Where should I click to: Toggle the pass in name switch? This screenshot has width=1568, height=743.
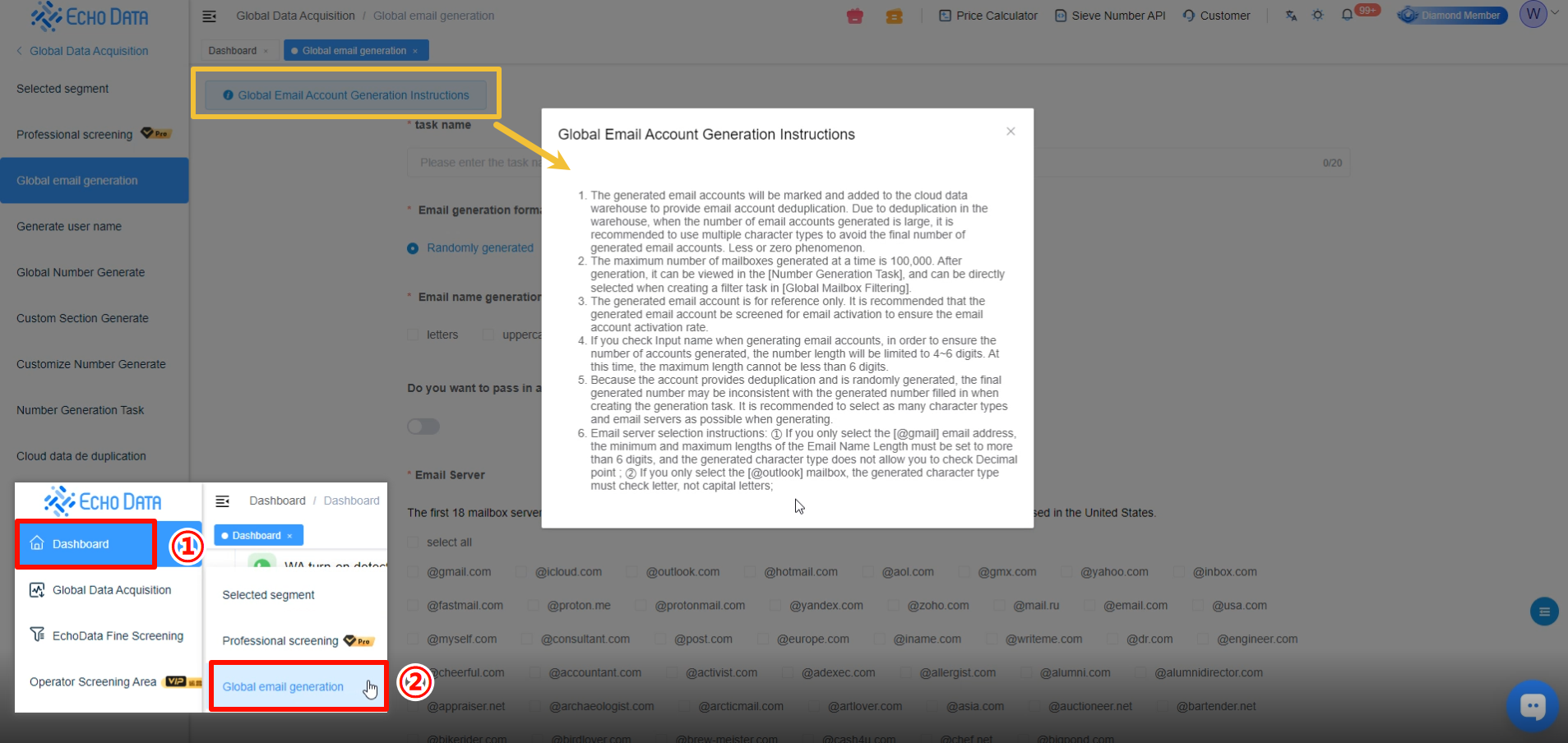tap(423, 427)
